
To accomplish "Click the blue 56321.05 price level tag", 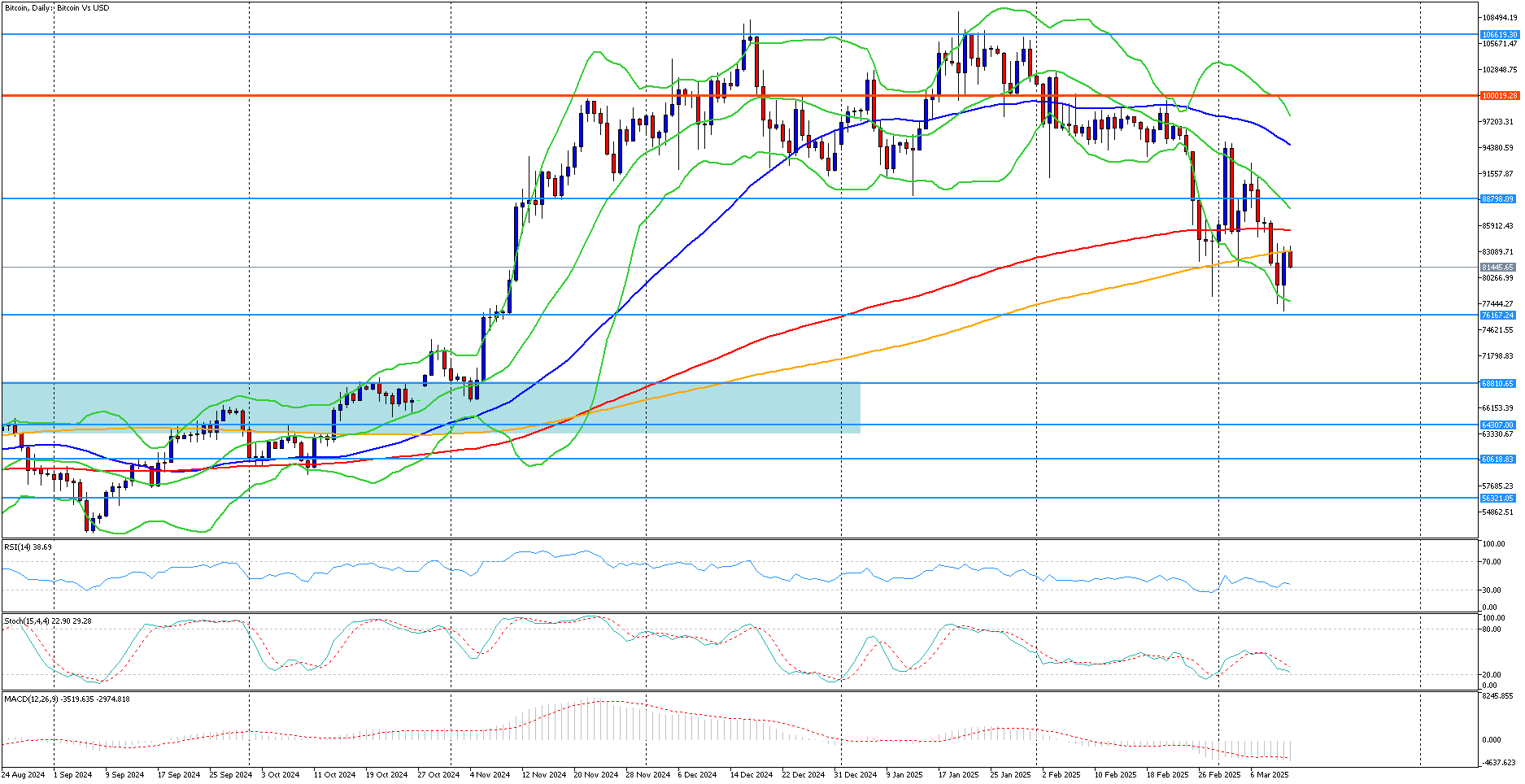I will coord(1498,499).
